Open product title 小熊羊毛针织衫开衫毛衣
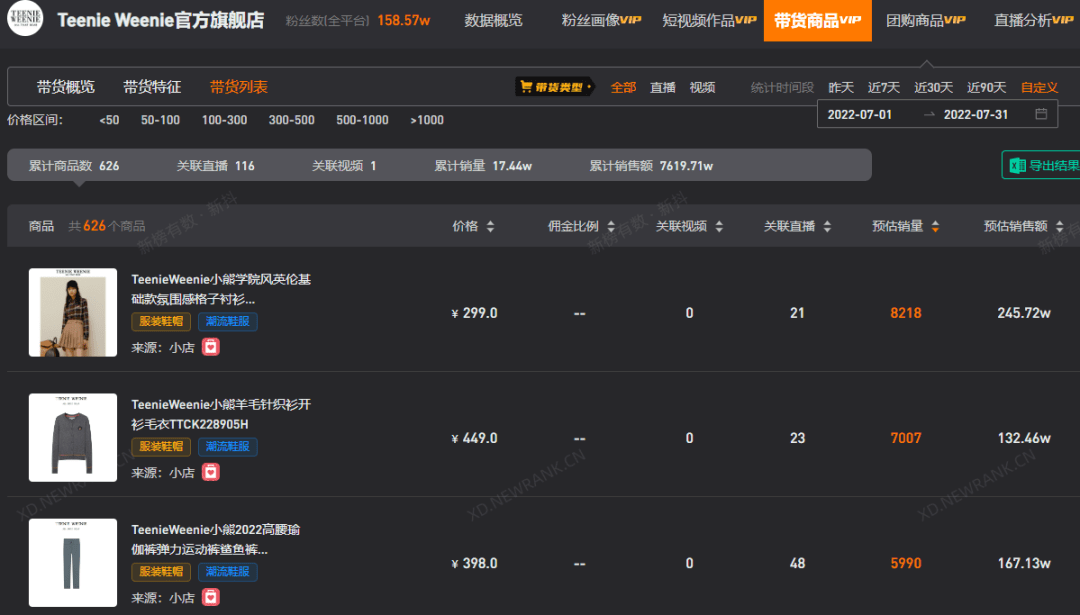1080x615 pixels. coord(221,415)
